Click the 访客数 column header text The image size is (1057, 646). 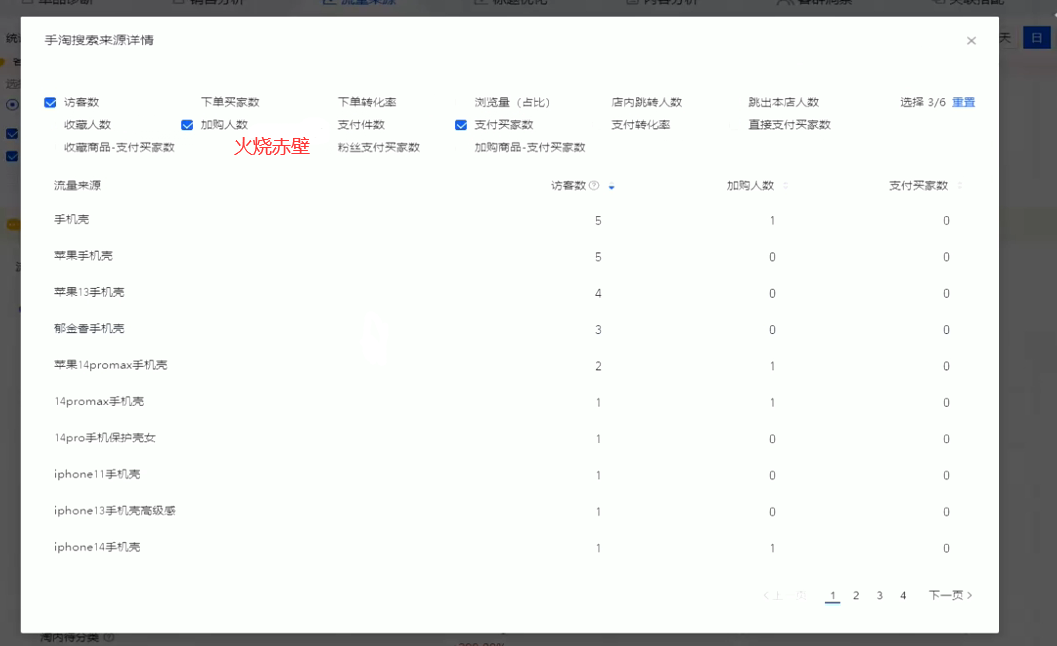(568, 185)
